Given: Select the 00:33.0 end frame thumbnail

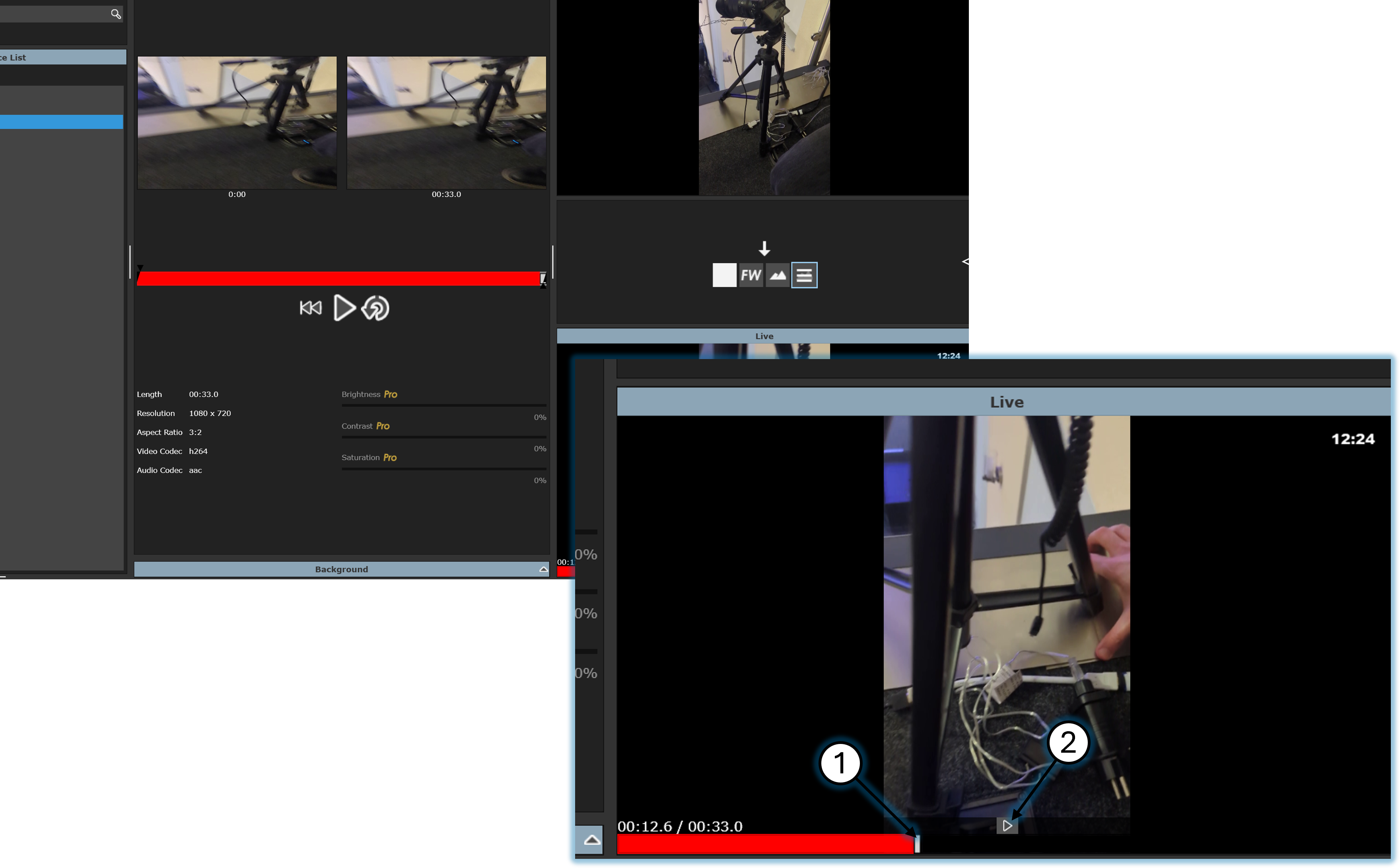Looking at the screenshot, I should (446, 122).
